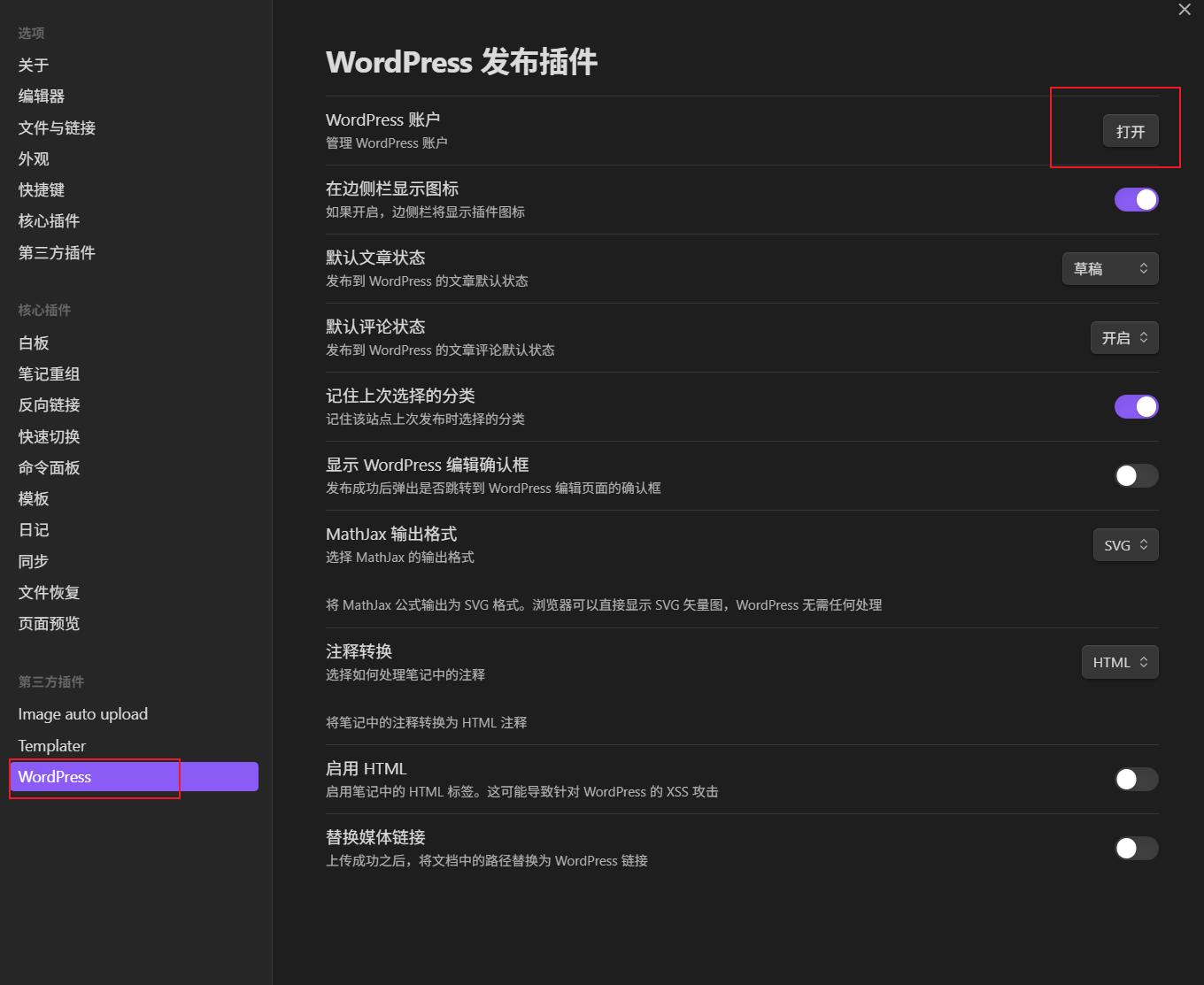Open the 文件与链接 settings tab

pyautogui.click(x=134, y=127)
